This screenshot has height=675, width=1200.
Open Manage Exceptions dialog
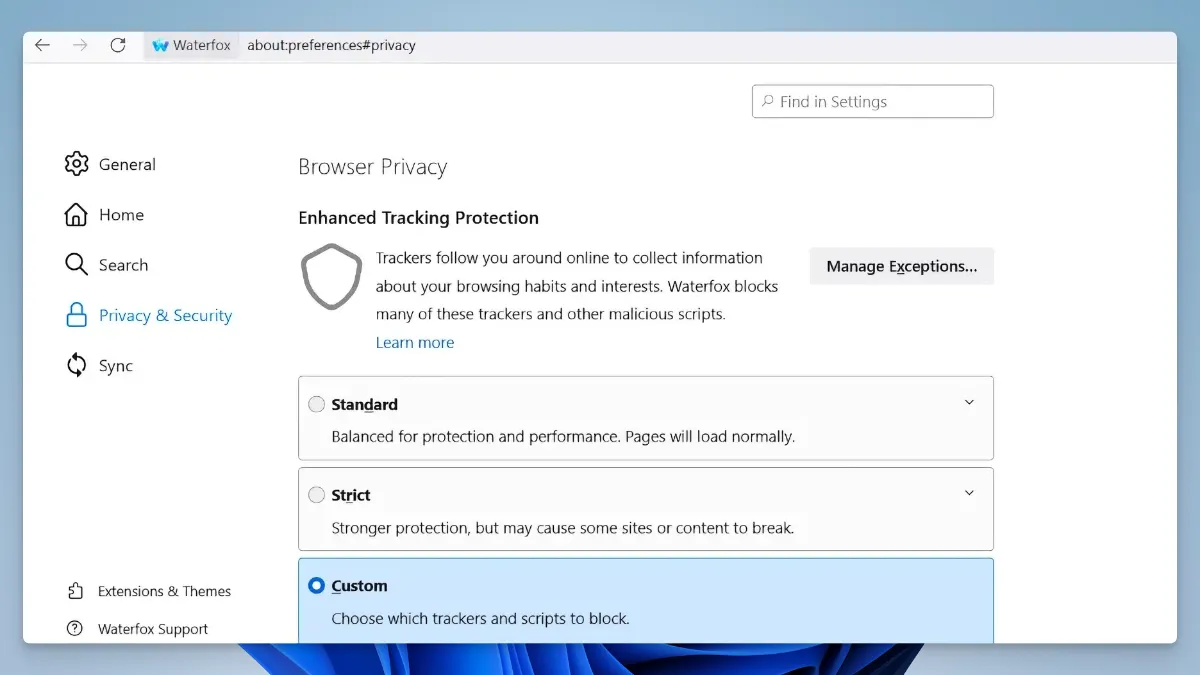click(x=901, y=266)
